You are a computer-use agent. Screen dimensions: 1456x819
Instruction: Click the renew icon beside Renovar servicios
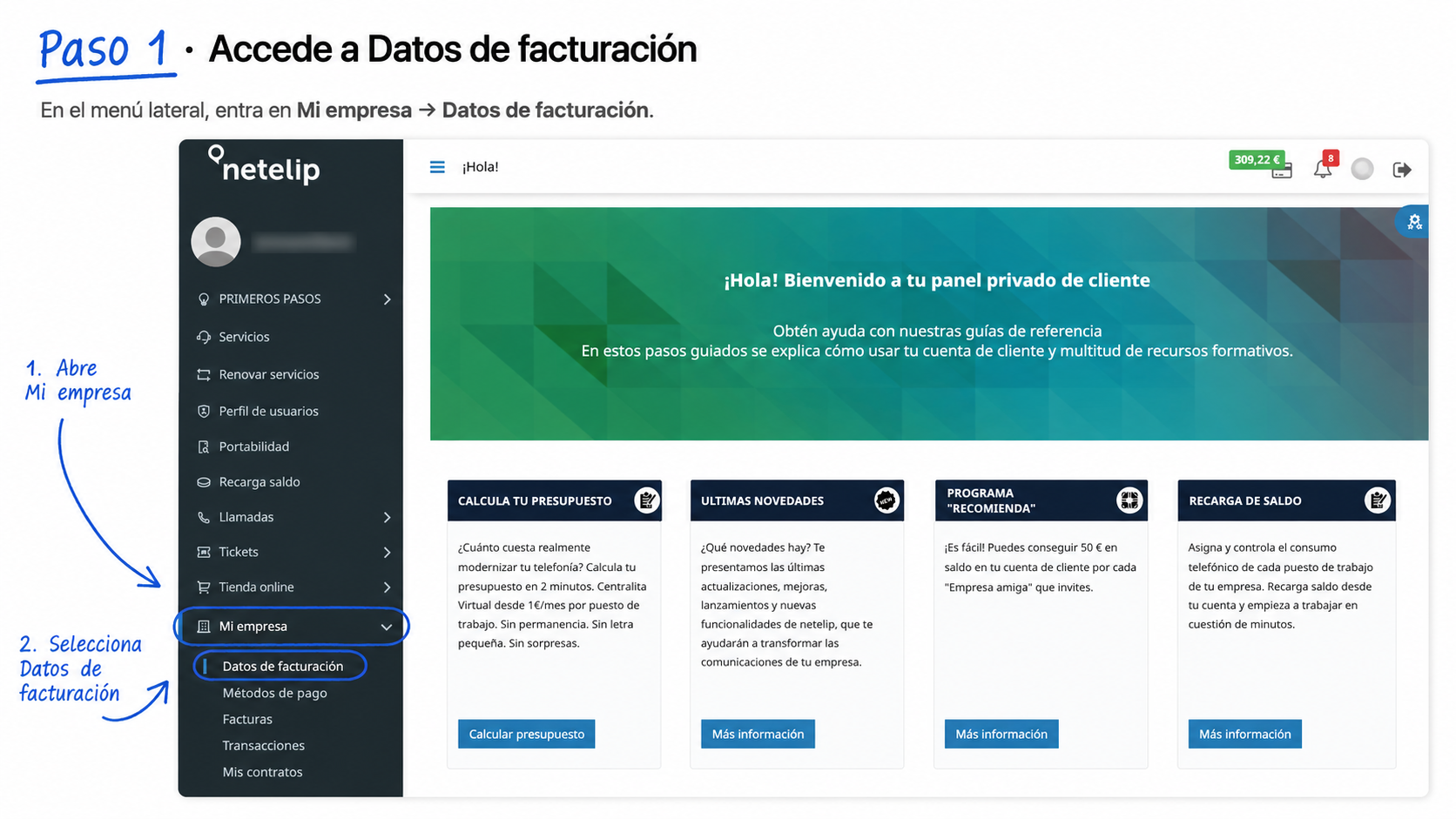[204, 374]
